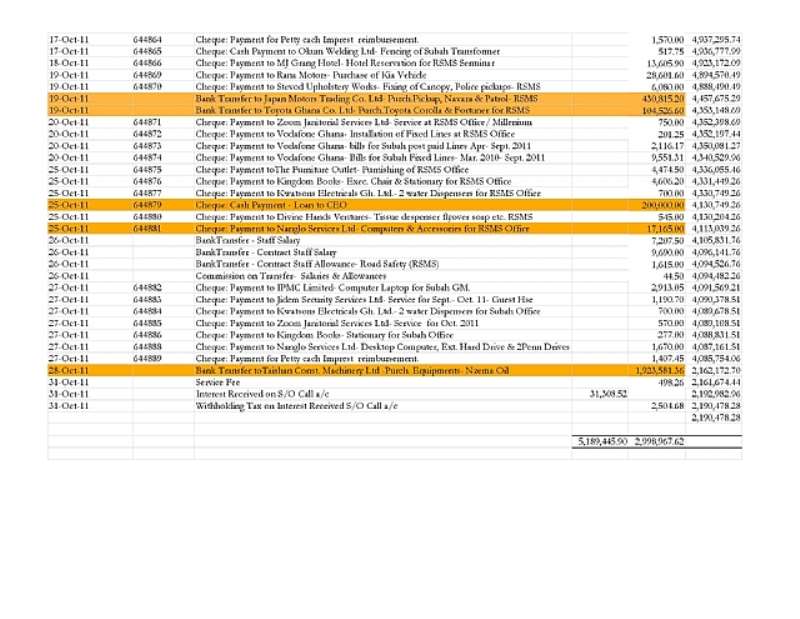Click the amount 13,605.90 cell
Screen dimensions: 800x619
coord(665,63)
